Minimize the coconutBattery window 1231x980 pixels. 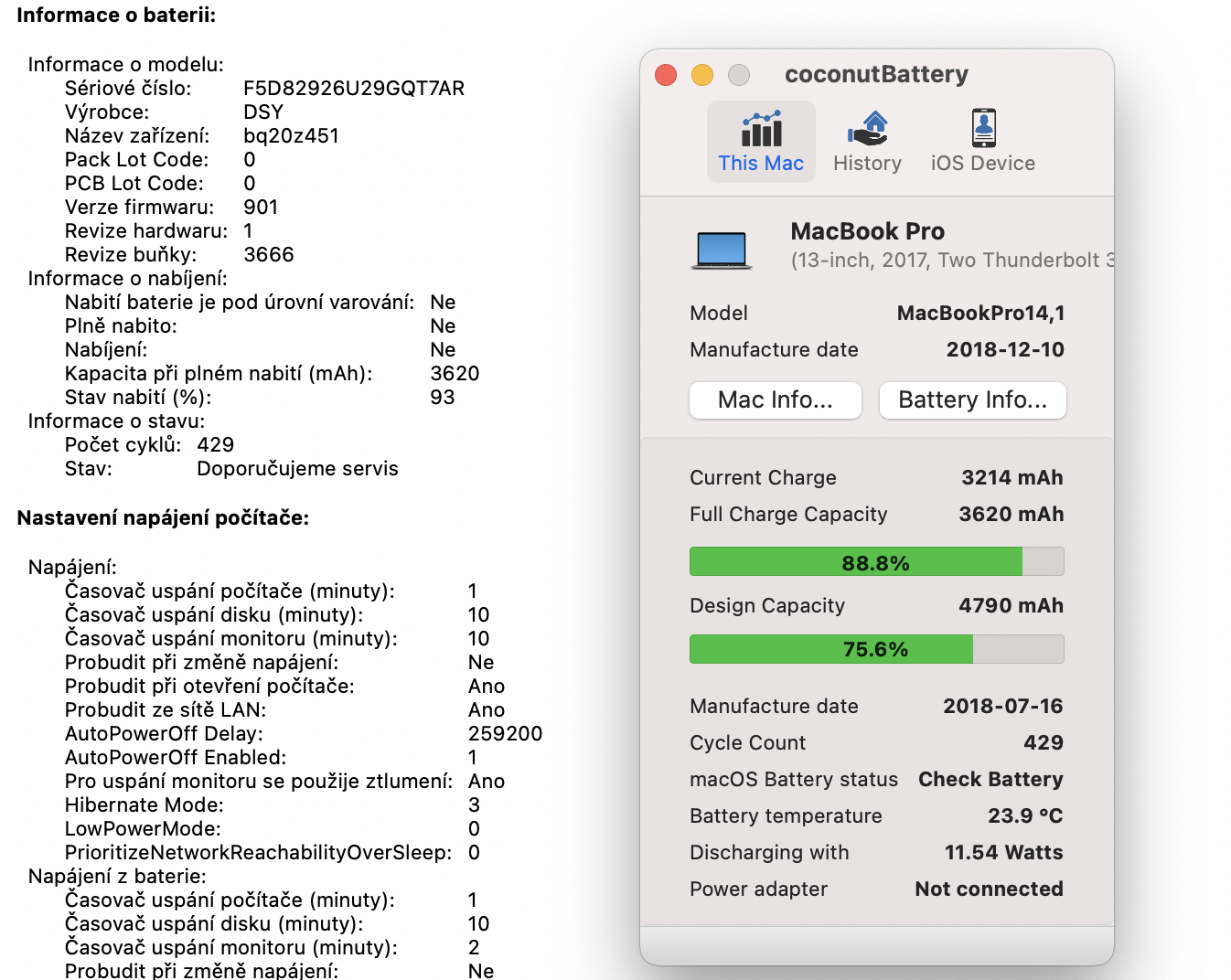[x=702, y=75]
